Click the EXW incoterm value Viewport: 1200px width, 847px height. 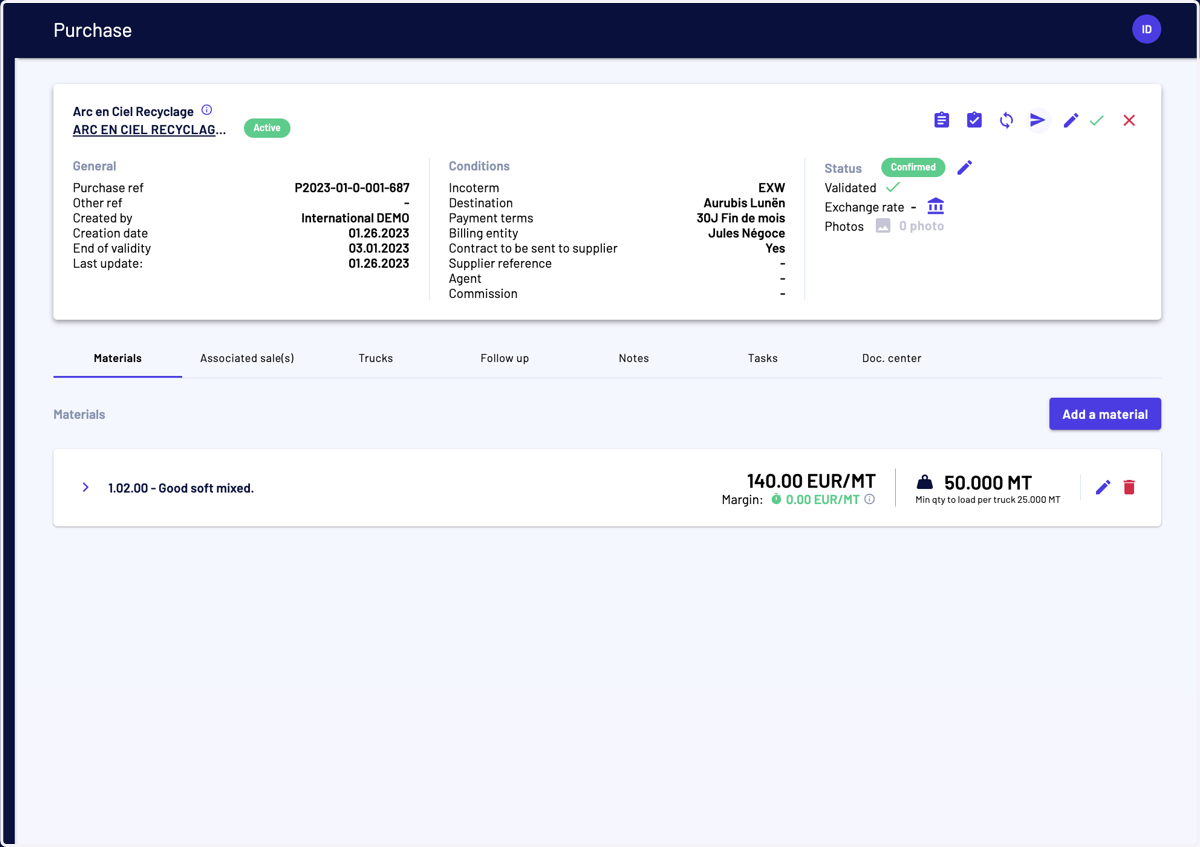[x=772, y=188]
